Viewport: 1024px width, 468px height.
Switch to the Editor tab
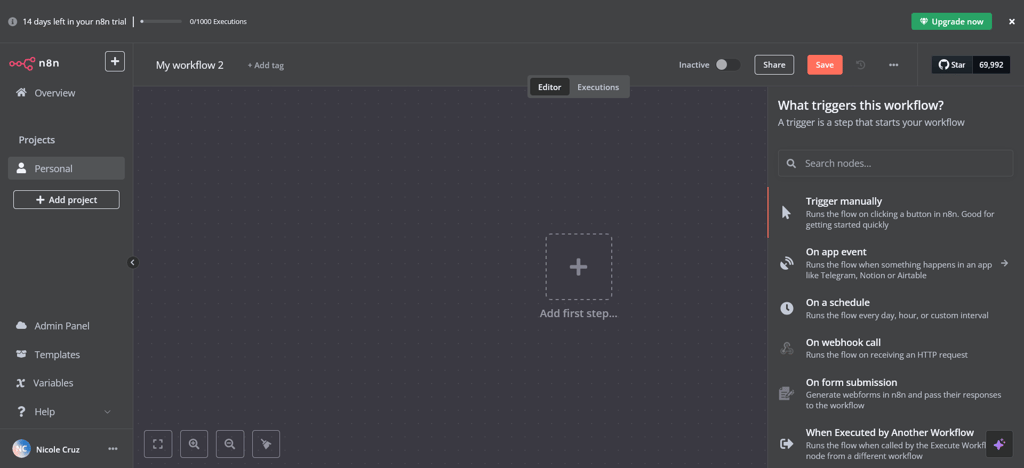tap(549, 87)
